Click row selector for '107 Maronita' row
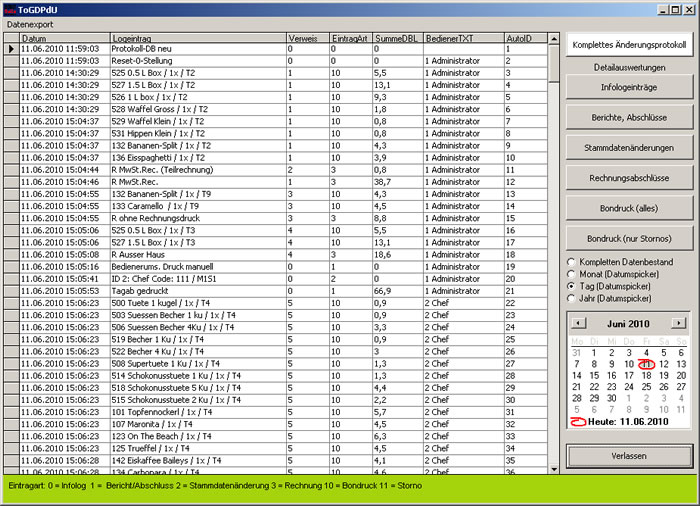 (11, 424)
